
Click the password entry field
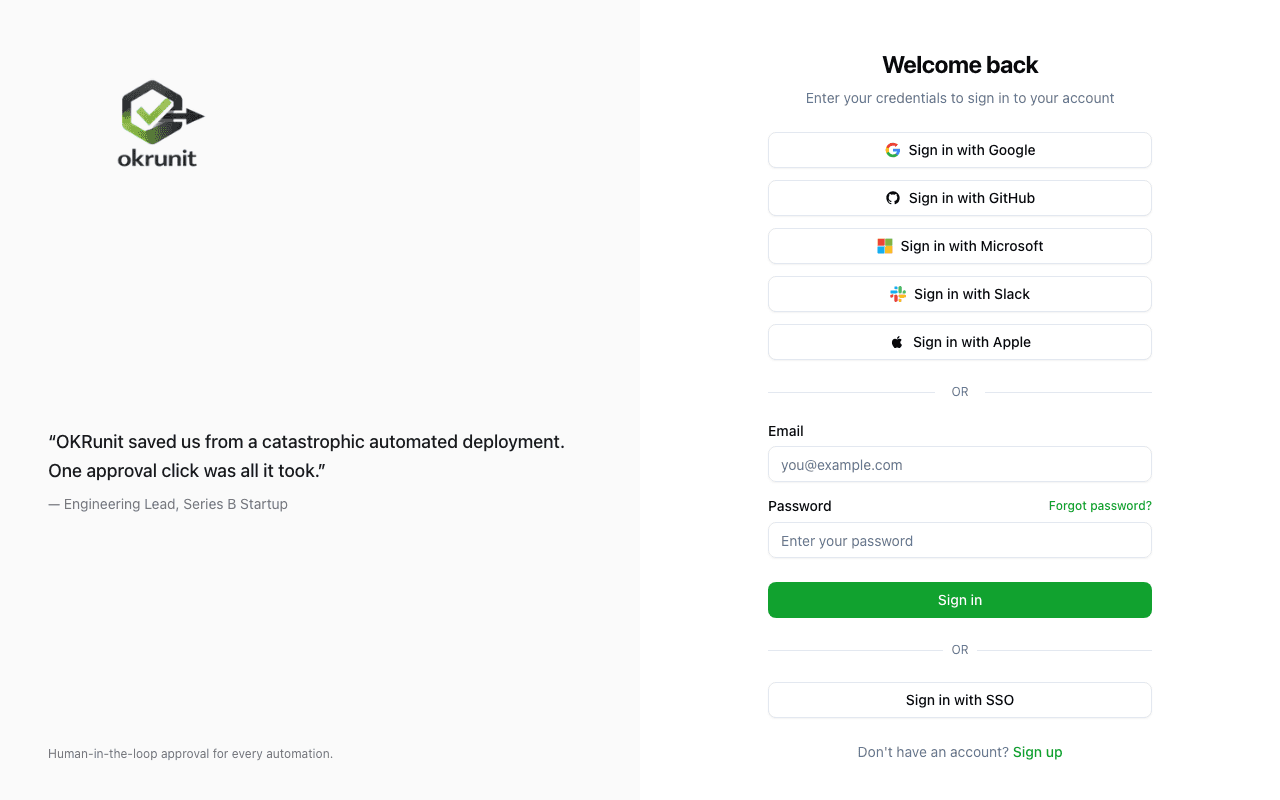[x=960, y=540]
